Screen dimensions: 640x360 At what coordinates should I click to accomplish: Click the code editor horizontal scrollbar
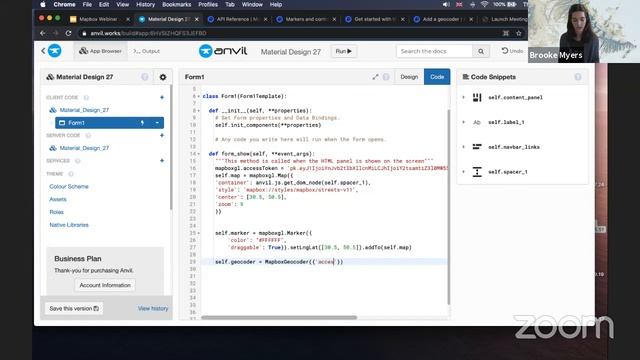279,317
